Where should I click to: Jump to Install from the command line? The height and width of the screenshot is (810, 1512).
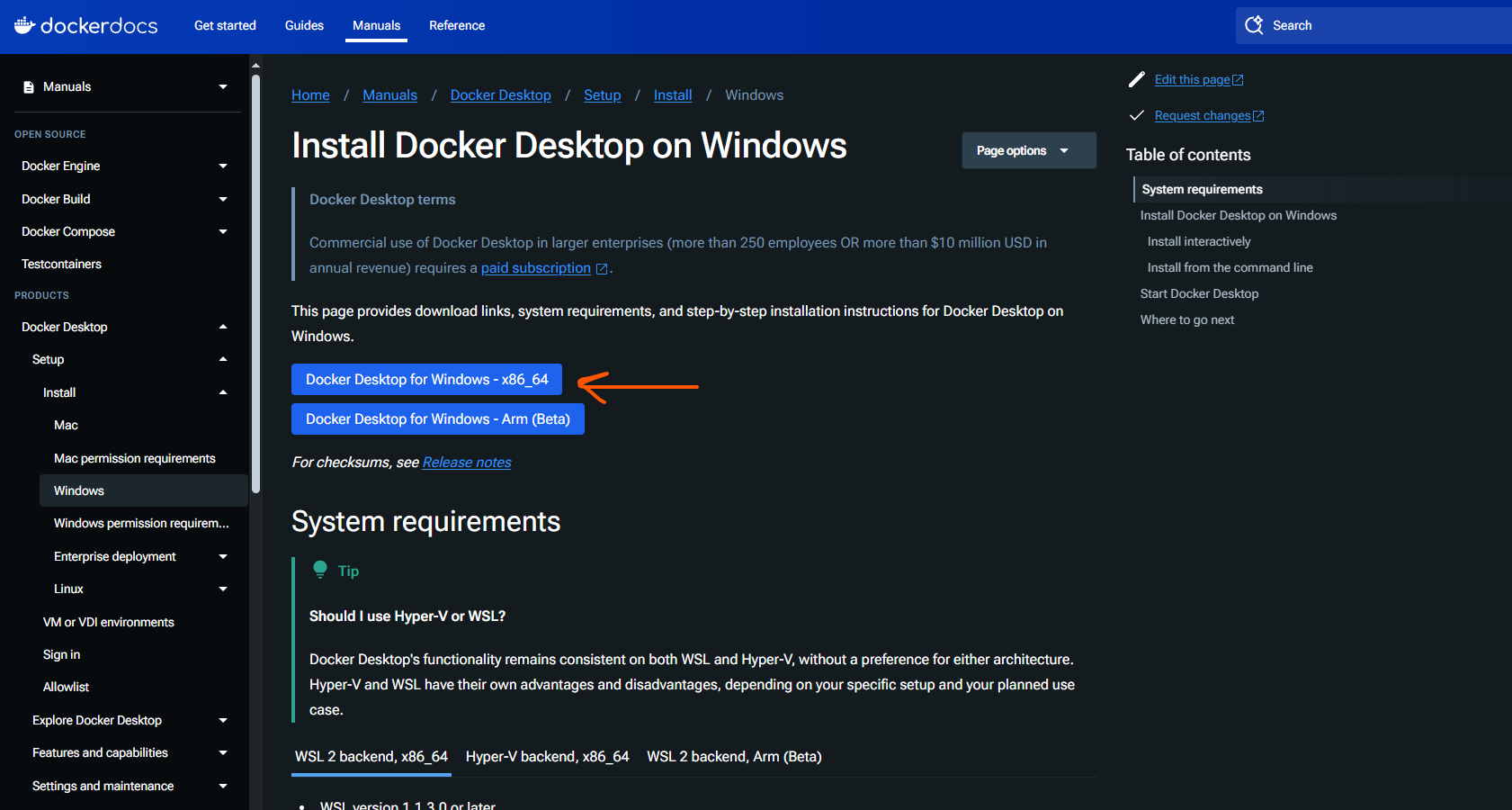pyautogui.click(x=1230, y=267)
